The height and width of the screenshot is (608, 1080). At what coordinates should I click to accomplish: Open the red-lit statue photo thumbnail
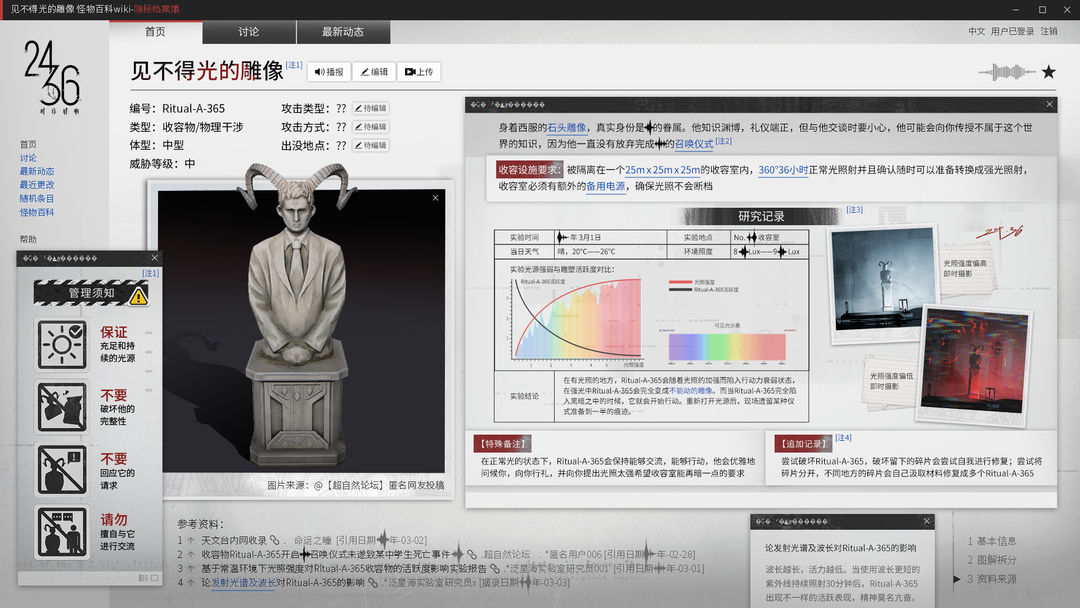(x=975, y=365)
